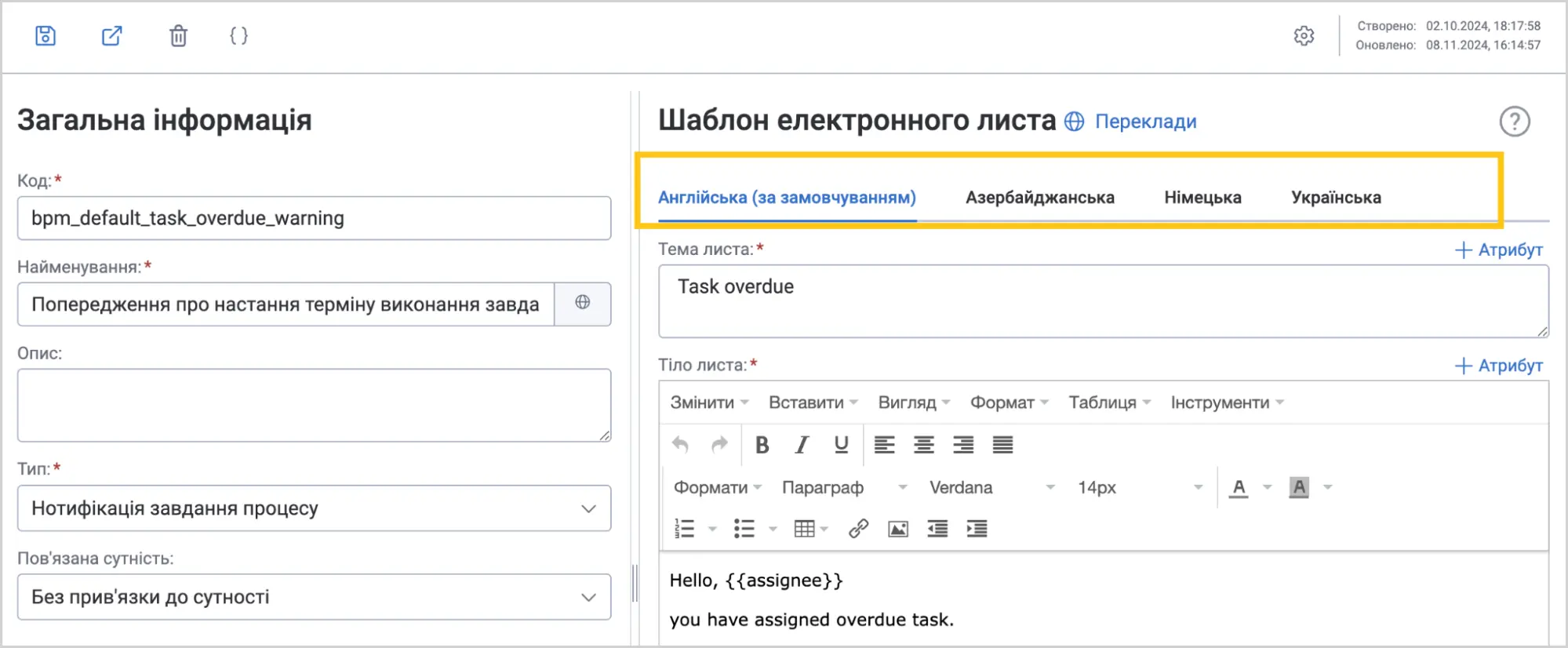Viewport: 1568px width, 648px height.
Task: Click the save icon in top toolbar
Action: coord(45,35)
